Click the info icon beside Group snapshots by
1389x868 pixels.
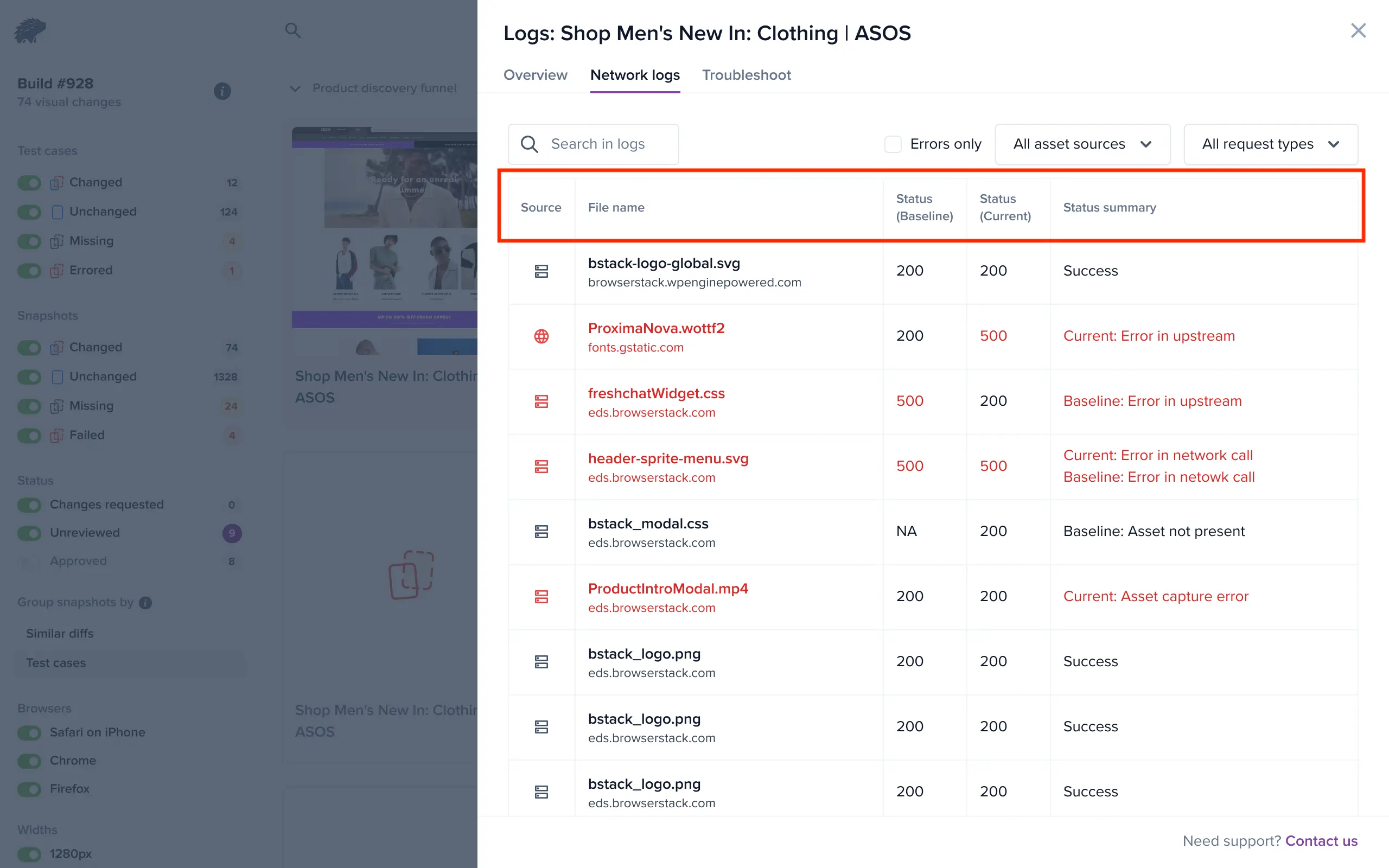click(146, 602)
